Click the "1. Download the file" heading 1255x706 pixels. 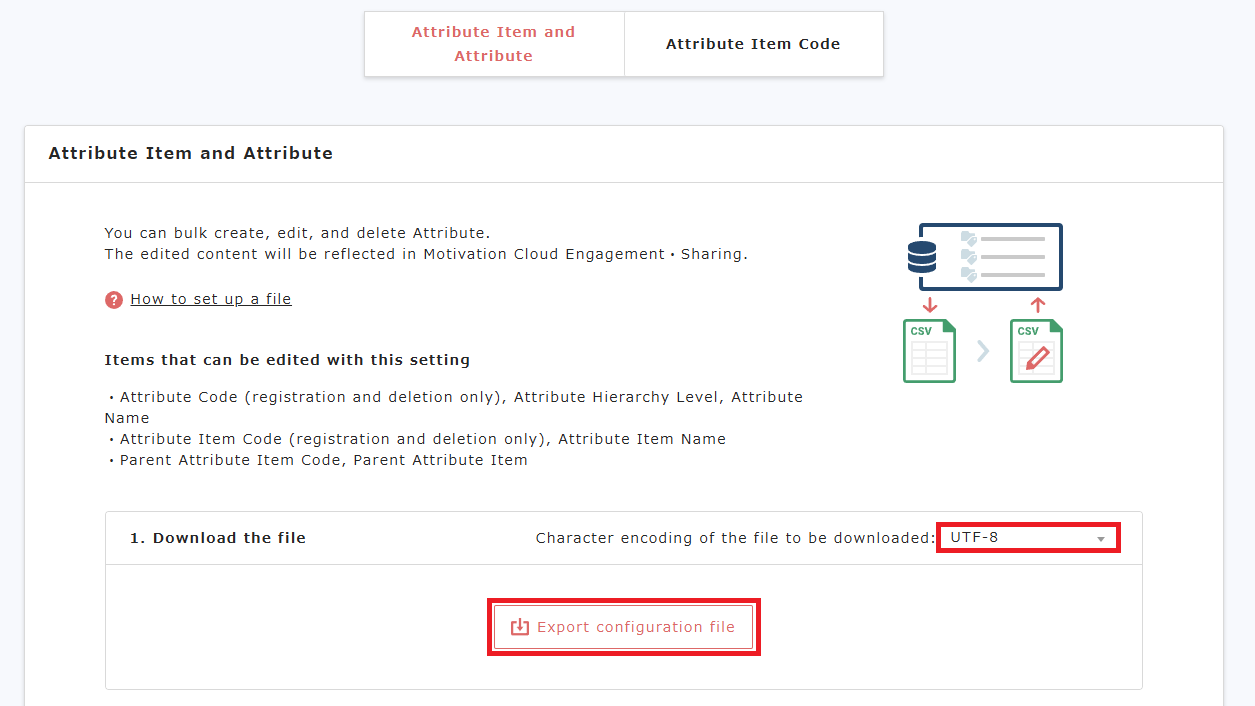pos(218,538)
